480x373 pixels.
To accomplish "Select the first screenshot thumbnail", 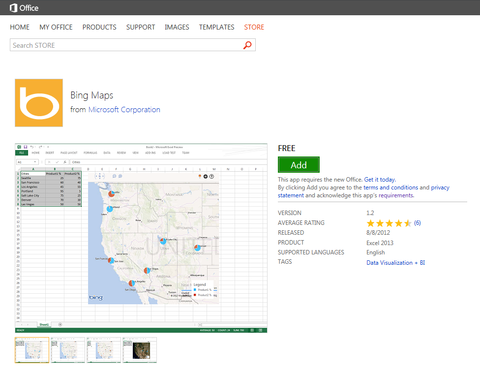I will [32, 350].
